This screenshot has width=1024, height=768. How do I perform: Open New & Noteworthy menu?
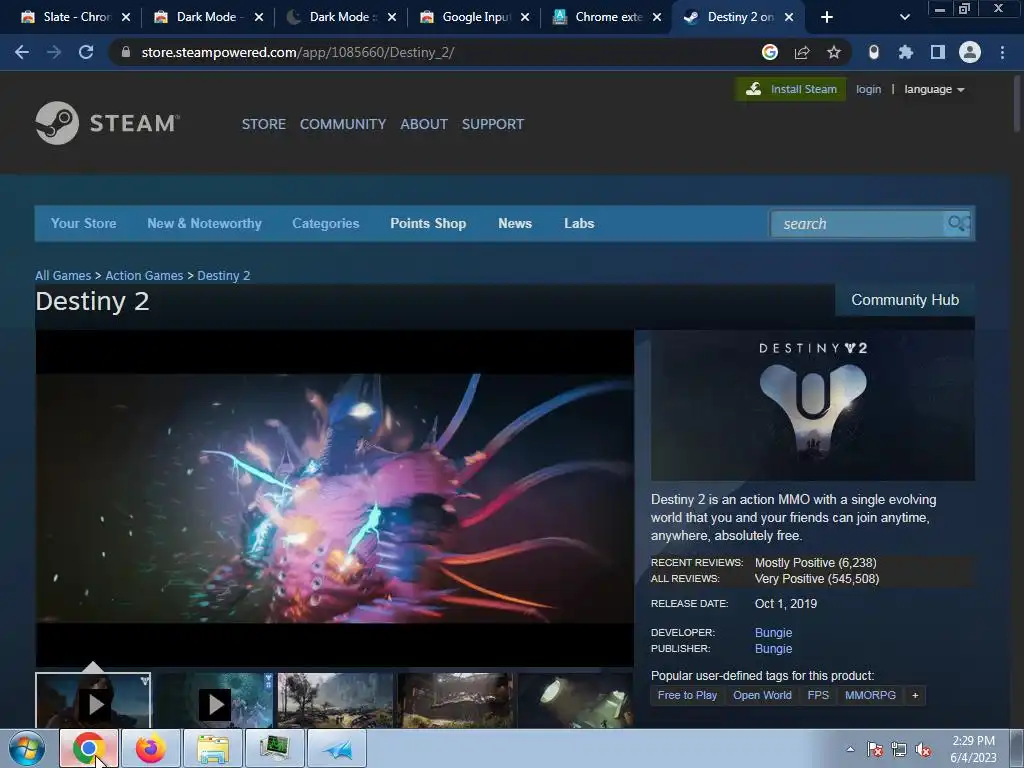pos(204,223)
